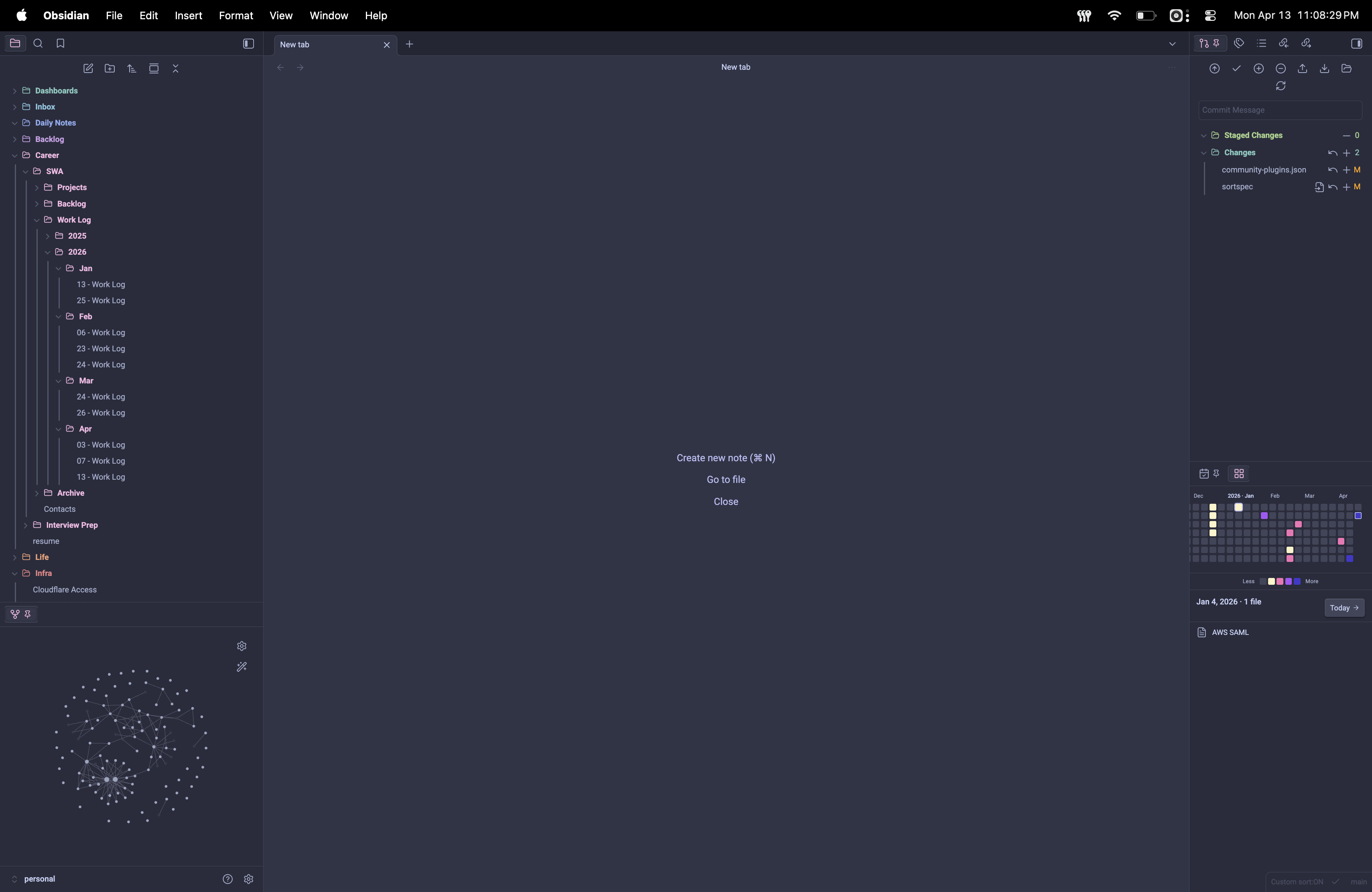Viewport: 1372px width, 892px height.
Task: Open the tab list dropdown chevron
Action: 1172,44
